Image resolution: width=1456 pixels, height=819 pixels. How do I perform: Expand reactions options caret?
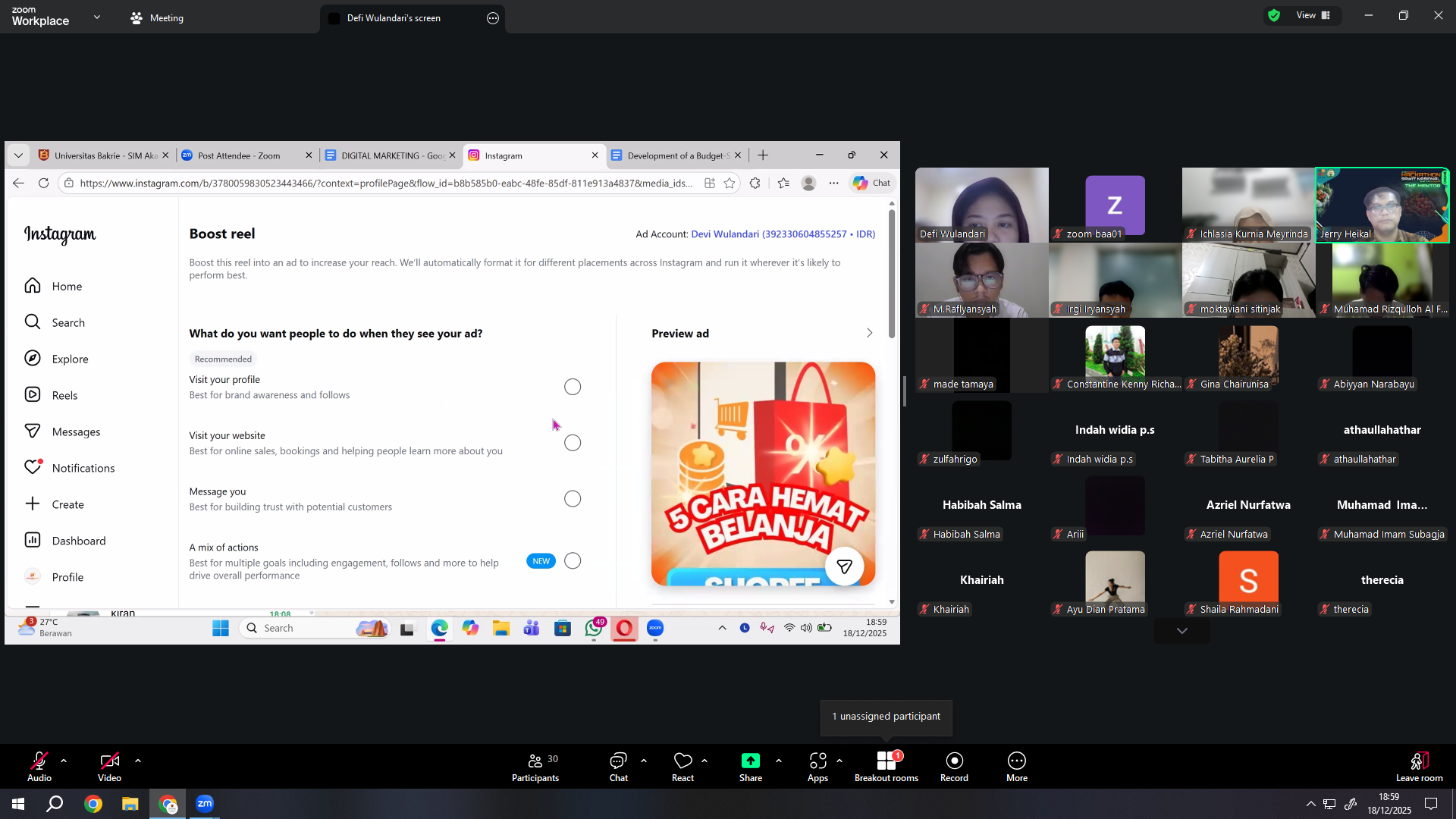coord(704,761)
